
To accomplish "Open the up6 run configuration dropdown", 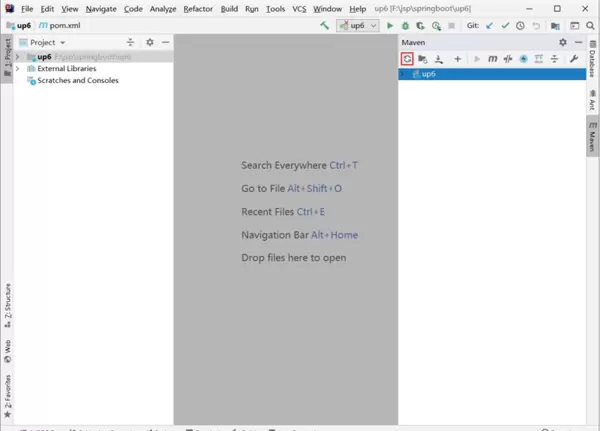I will tap(359, 25).
